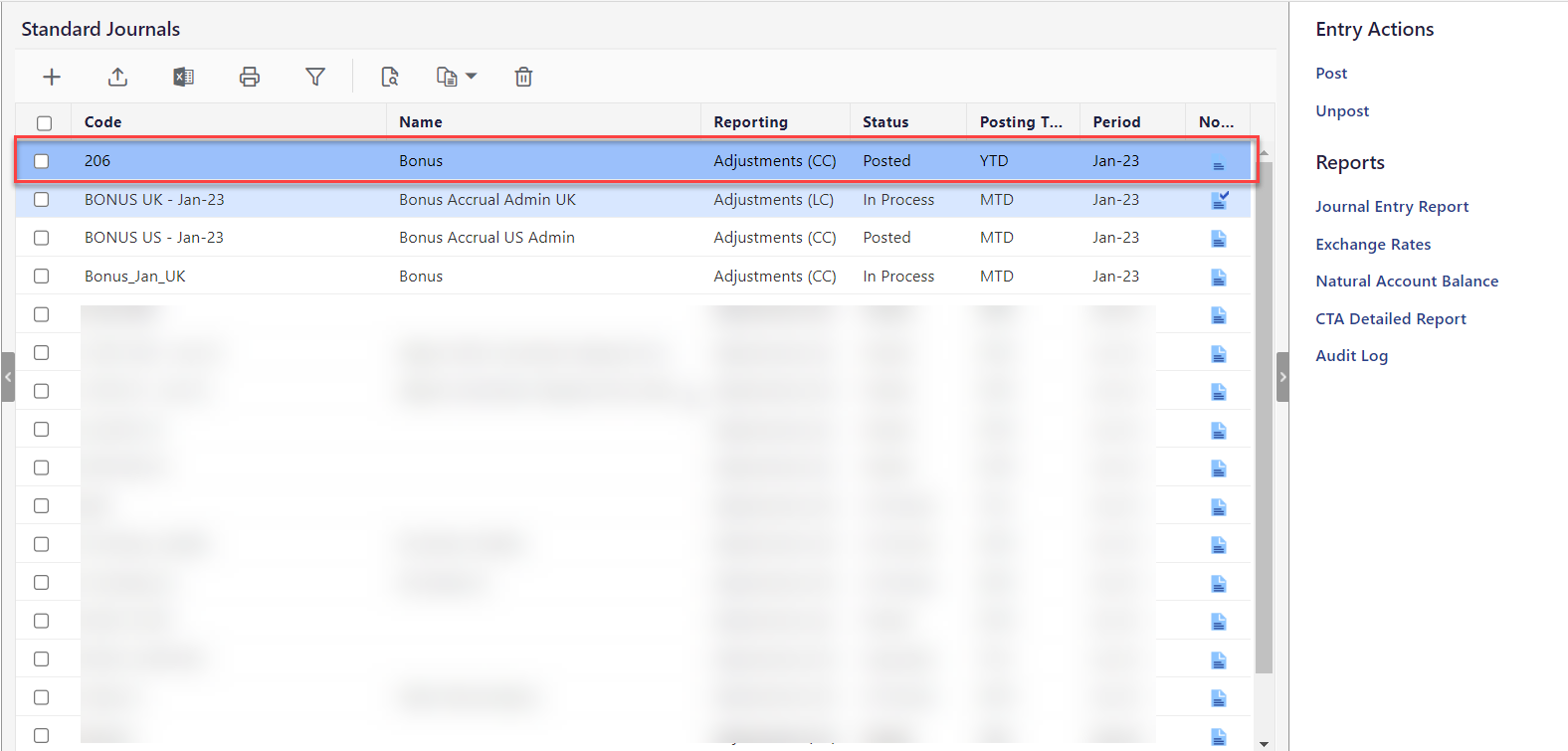Print the standard journals list
Screen dimensions: 1568x751
point(250,77)
